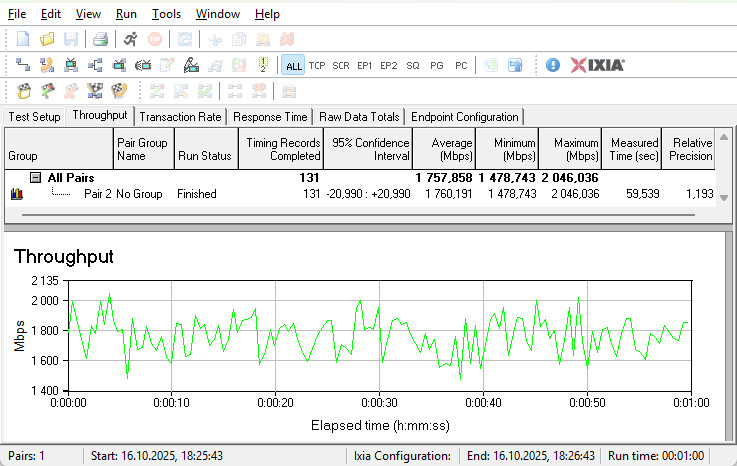Open the Run menu
The width and height of the screenshot is (737, 466).
(126, 14)
